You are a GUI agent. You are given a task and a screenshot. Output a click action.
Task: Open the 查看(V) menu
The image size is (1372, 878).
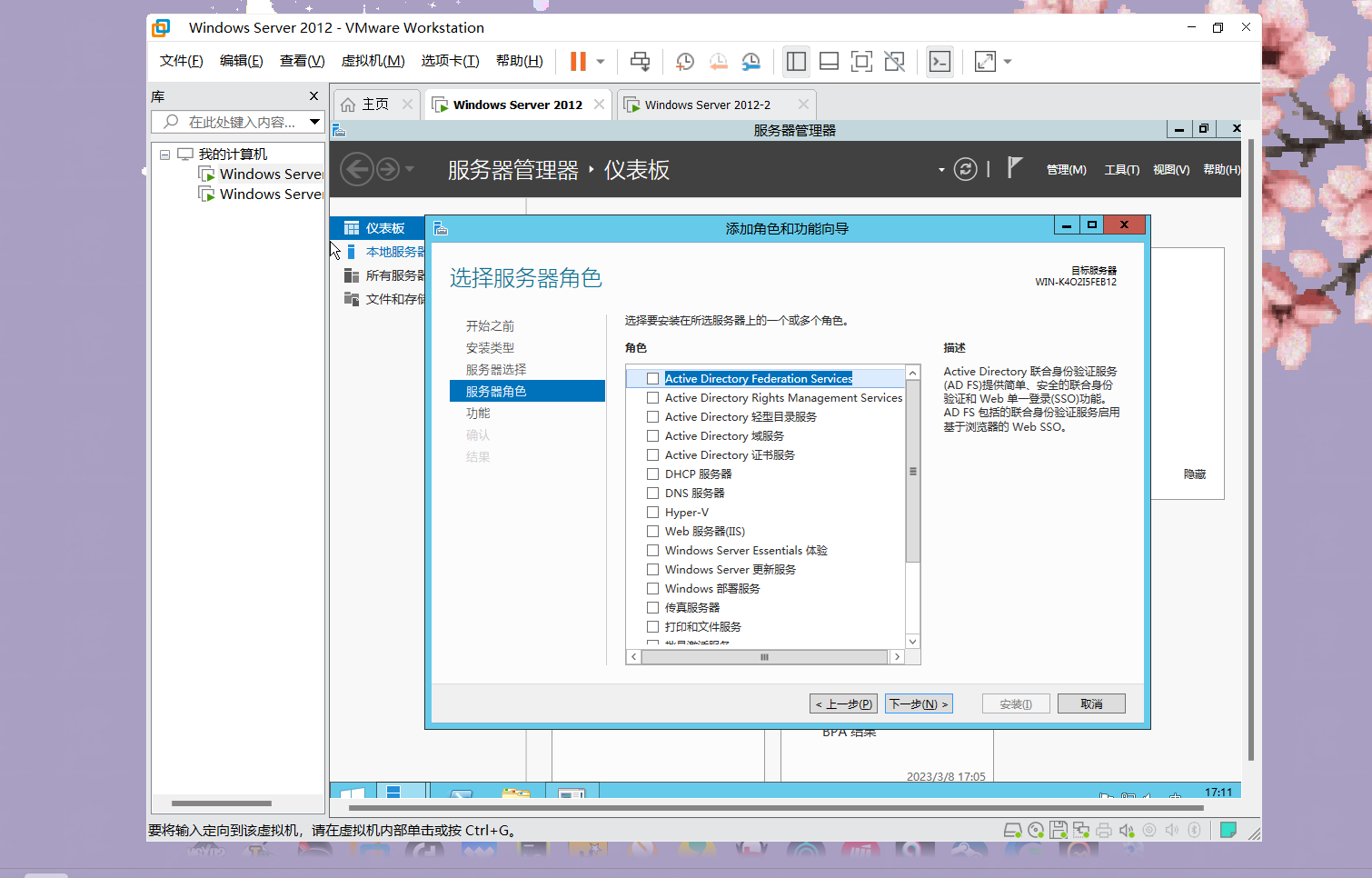point(303,61)
